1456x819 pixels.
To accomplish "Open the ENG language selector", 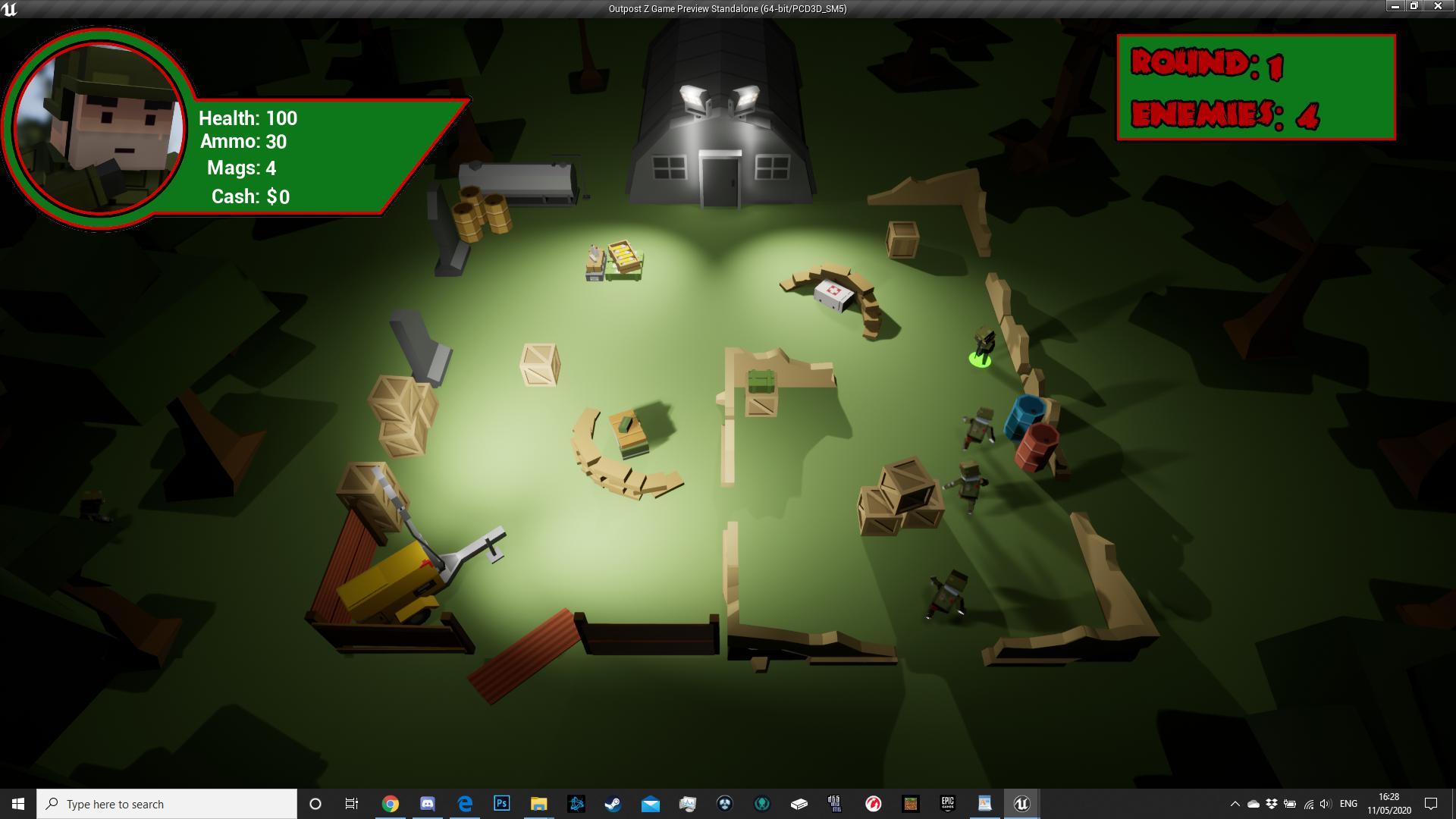I will point(1348,804).
